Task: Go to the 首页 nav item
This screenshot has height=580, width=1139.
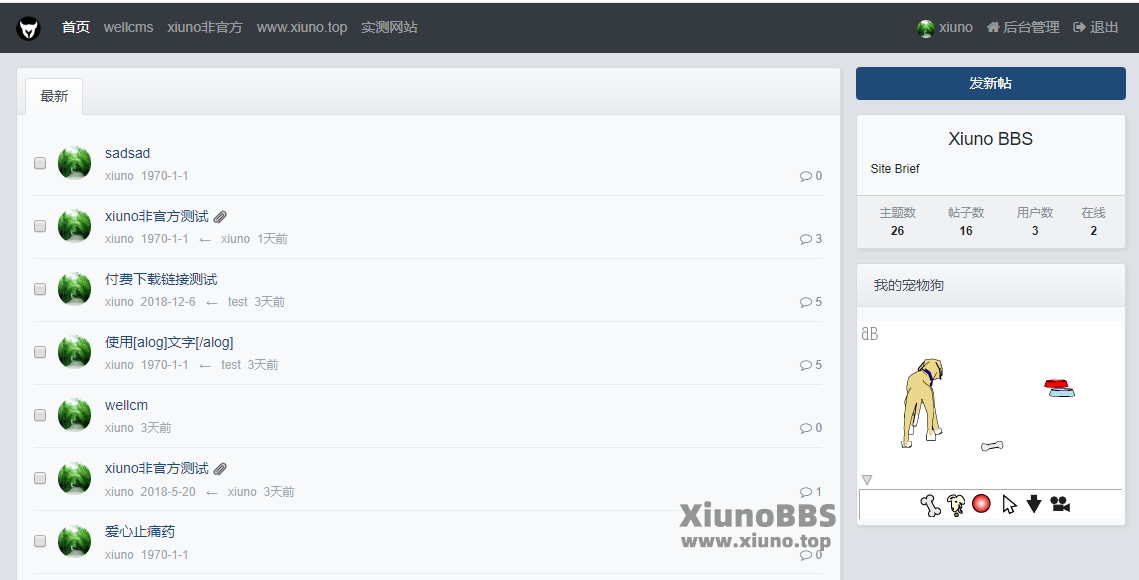Action: pos(76,28)
